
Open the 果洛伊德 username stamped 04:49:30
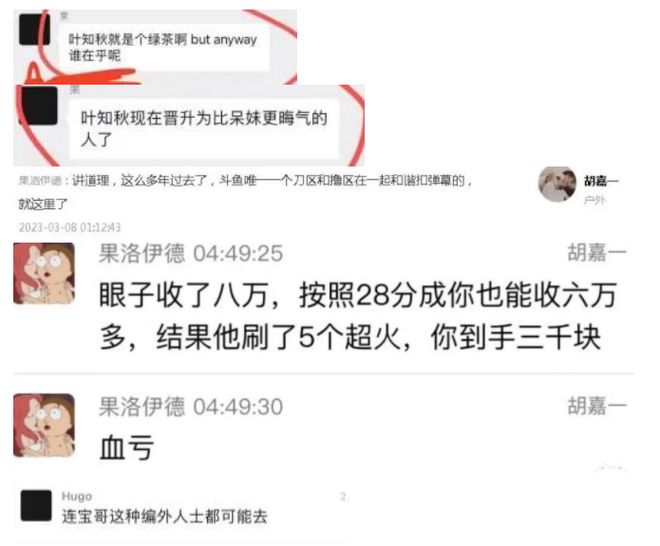coord(142,406)
